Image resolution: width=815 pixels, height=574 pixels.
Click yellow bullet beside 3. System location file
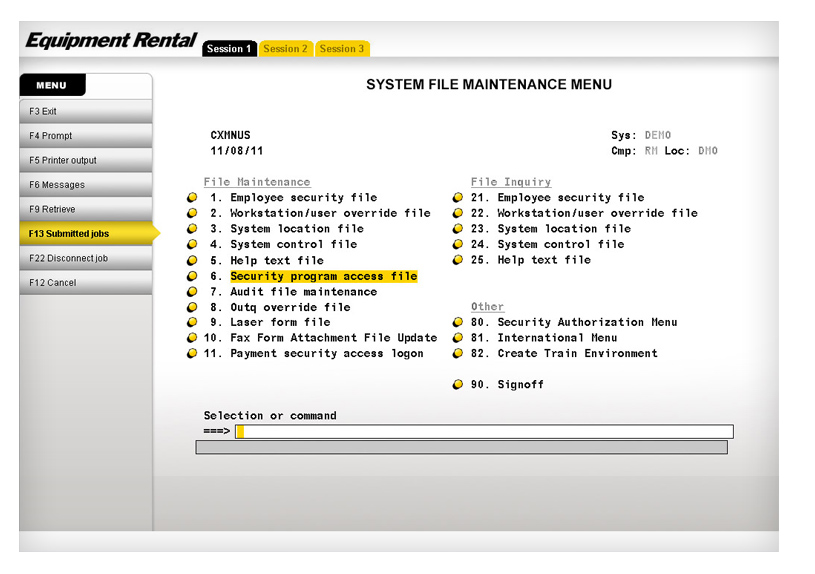coord(192,229)
